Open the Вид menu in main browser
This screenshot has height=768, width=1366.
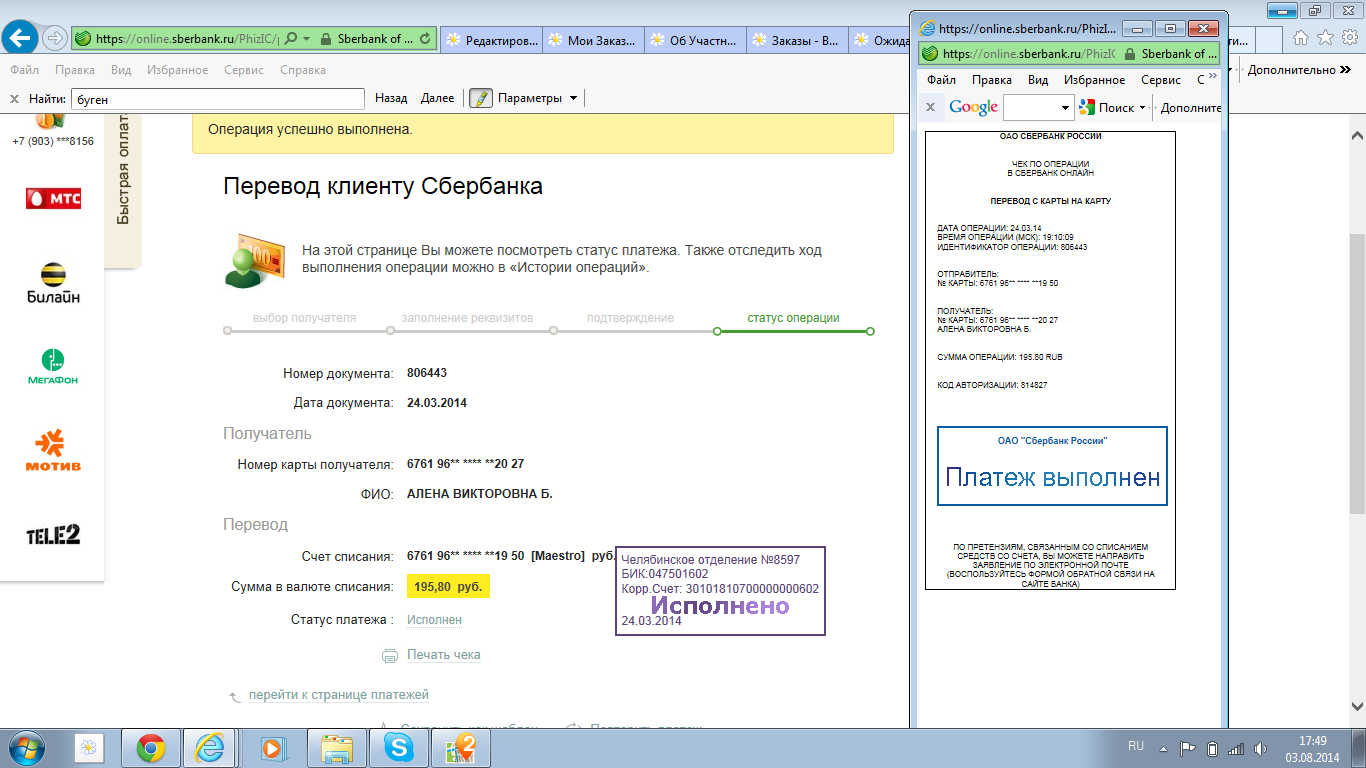coord(121,70)
